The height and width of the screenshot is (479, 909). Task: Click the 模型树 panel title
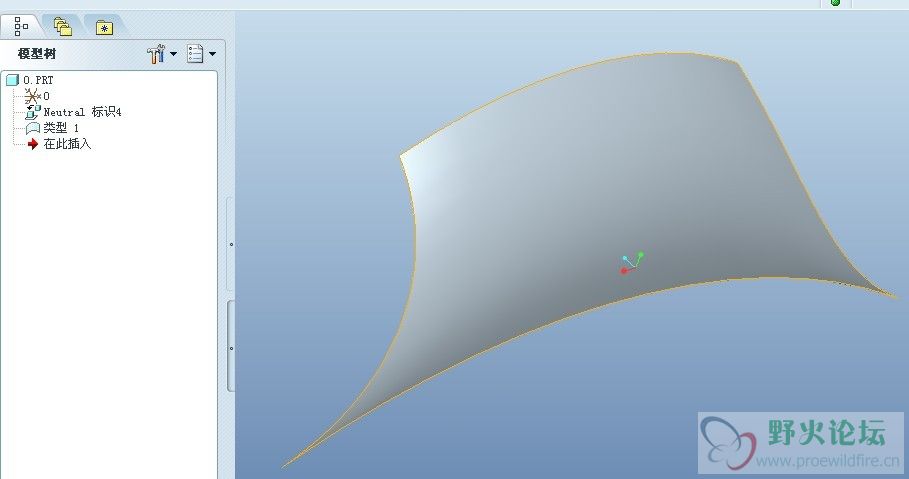[37, 54]
